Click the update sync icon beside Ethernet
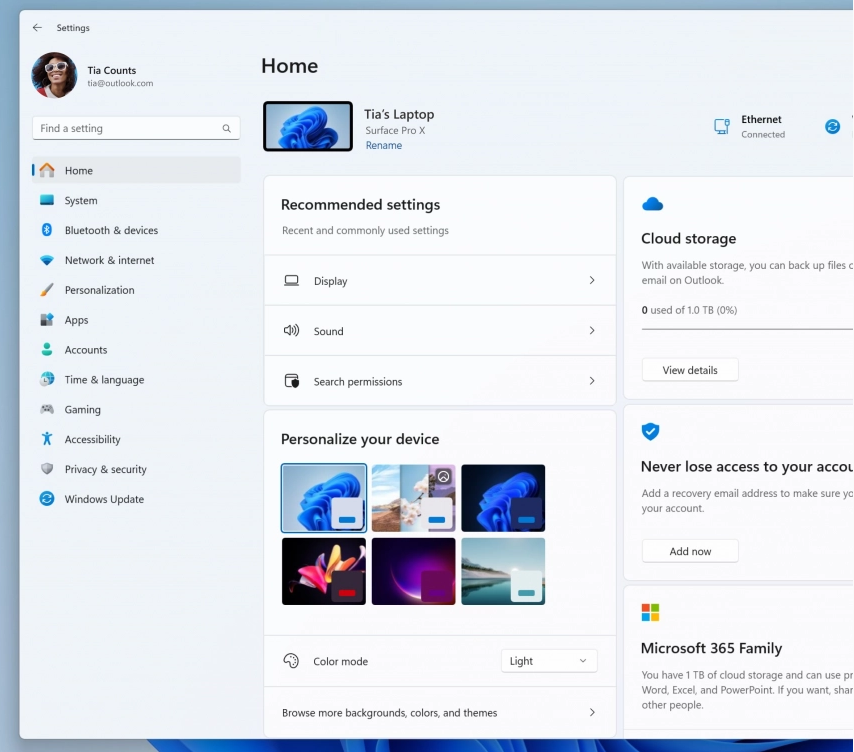Screen dimensions: 854x752 [x=832, y=126]
